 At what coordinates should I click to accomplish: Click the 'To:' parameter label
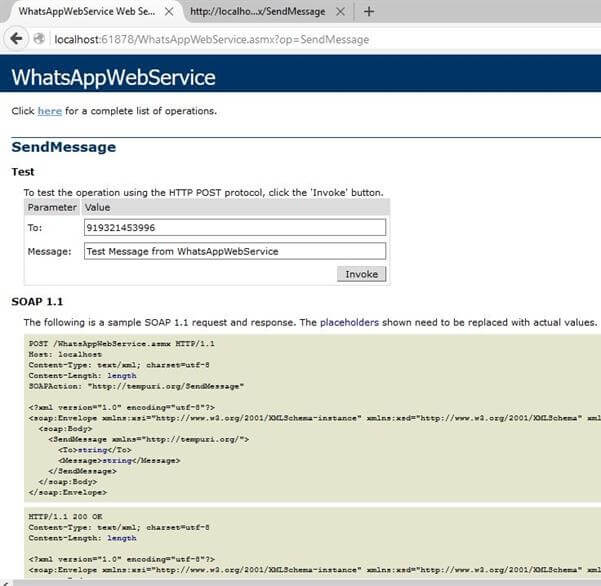point(35,228)
